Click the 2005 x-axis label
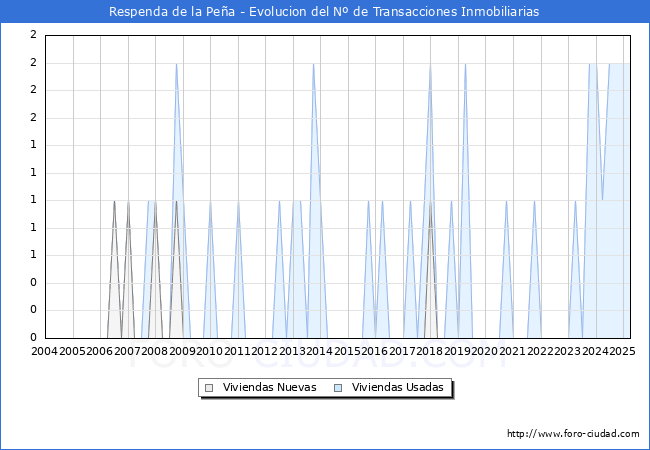Image resolution: width=650 pixels, height=450 pixels. point(72,351)
